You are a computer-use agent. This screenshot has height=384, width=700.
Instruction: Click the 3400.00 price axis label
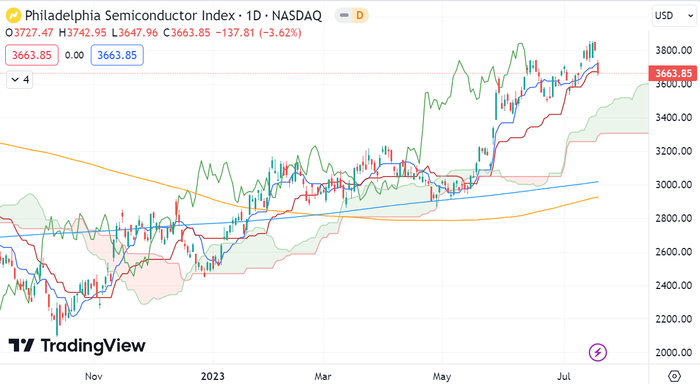(673, 117)
